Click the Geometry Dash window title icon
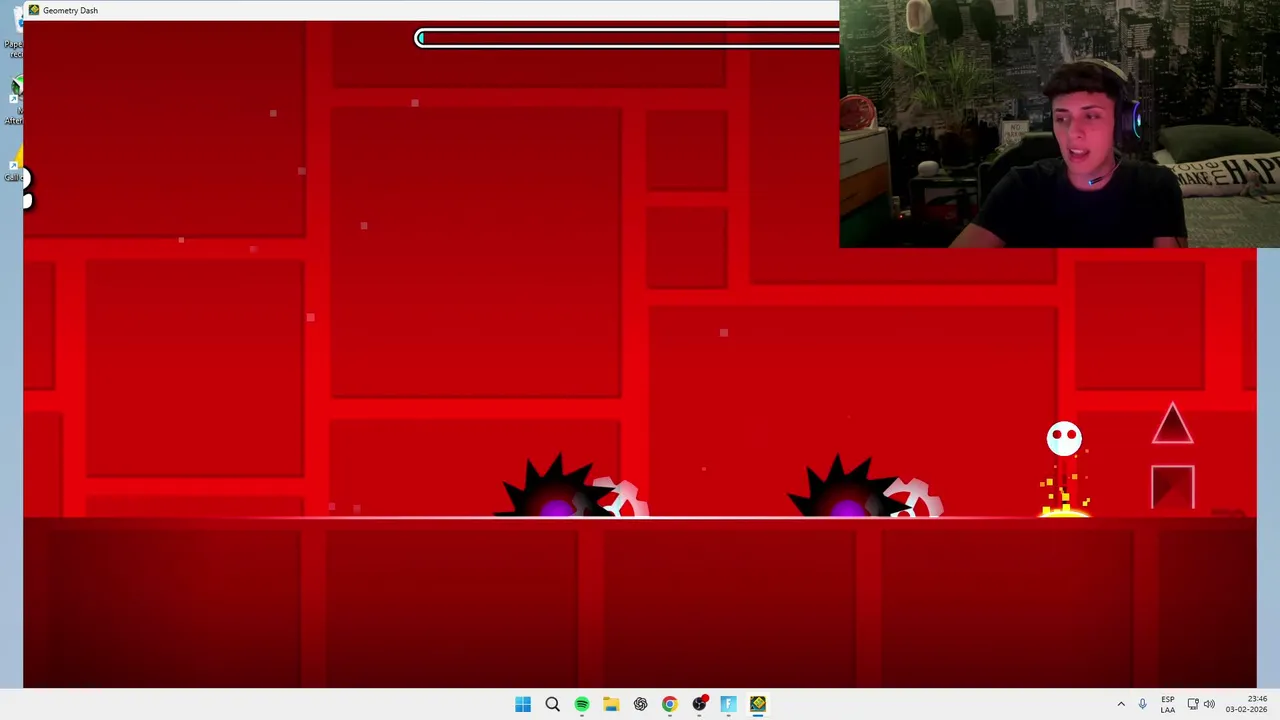The width and height of the screenshot is (1280, 720). (x=34, y=10)
